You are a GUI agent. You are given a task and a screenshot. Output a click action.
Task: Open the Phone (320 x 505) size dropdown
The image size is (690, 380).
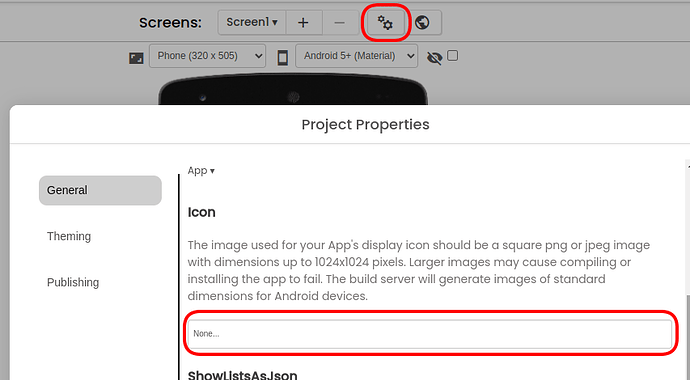tap(207, 56)
